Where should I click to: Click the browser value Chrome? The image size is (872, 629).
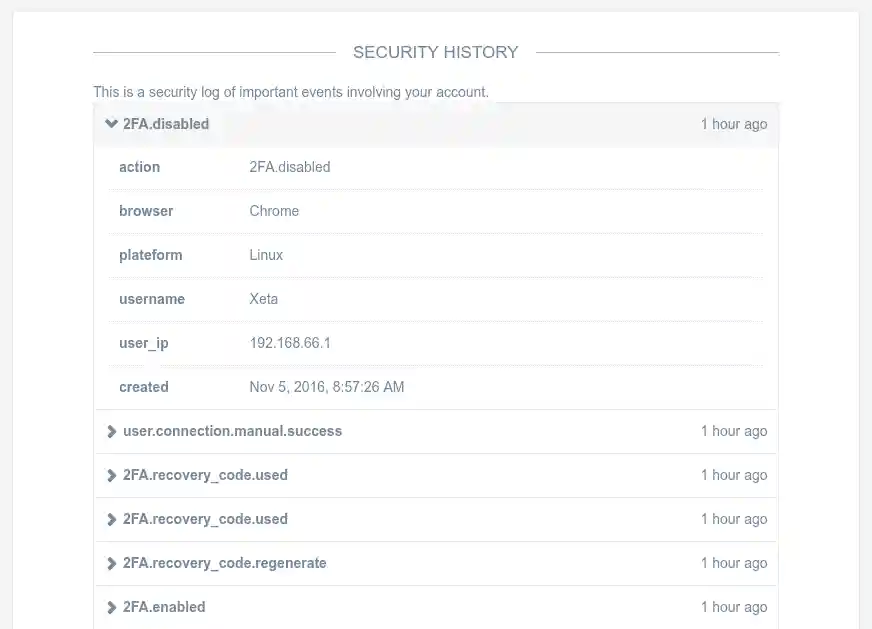click(274, 211)
